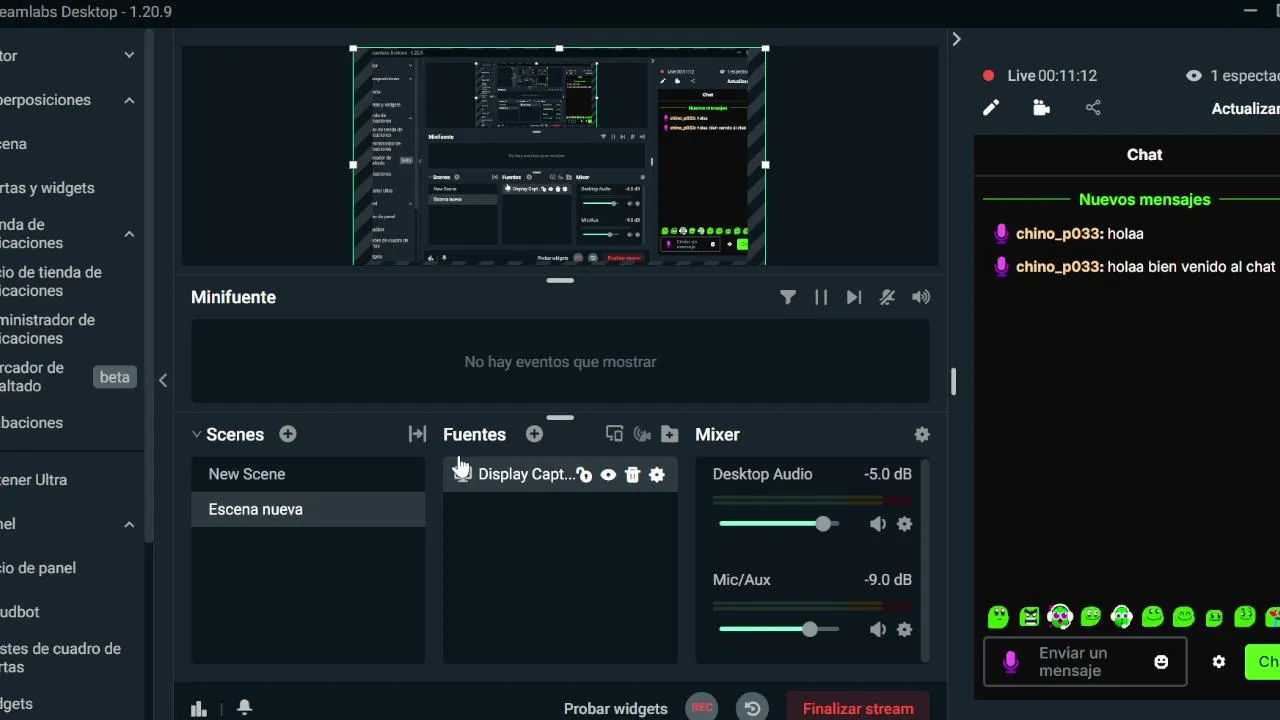Select the Display Capt... source row
The image size is (1280, 720).
[x=560, y=475]
